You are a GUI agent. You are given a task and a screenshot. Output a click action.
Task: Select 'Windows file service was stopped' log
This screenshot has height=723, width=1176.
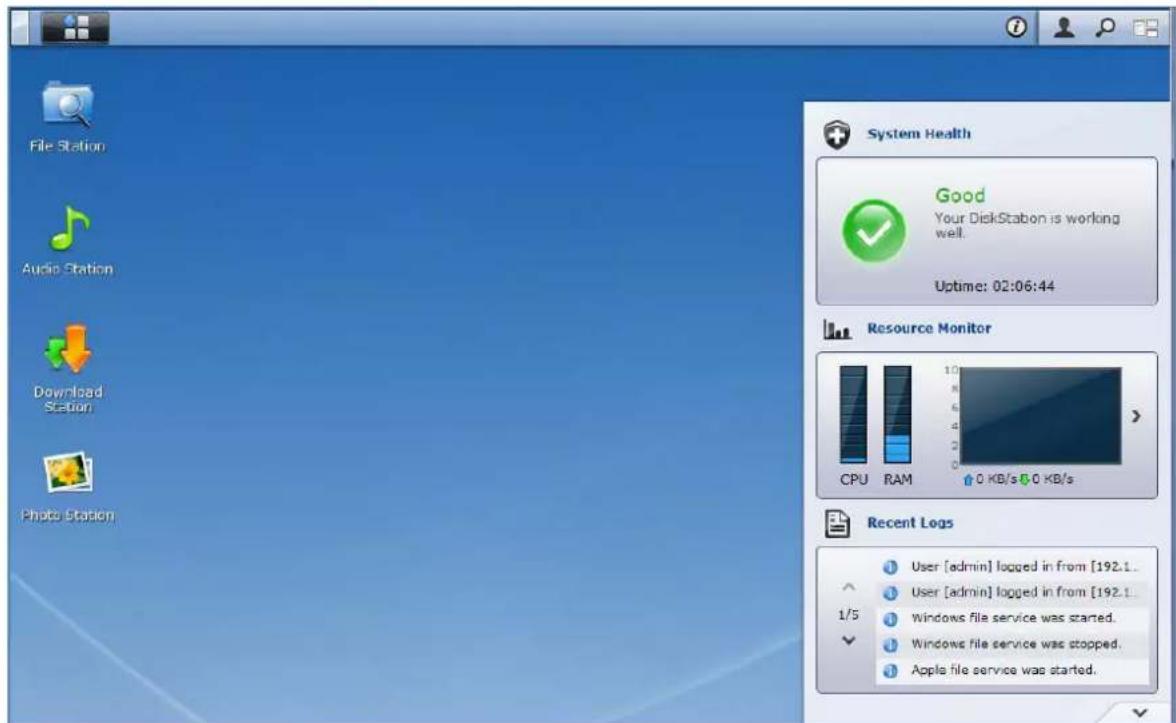point(1012,644)
